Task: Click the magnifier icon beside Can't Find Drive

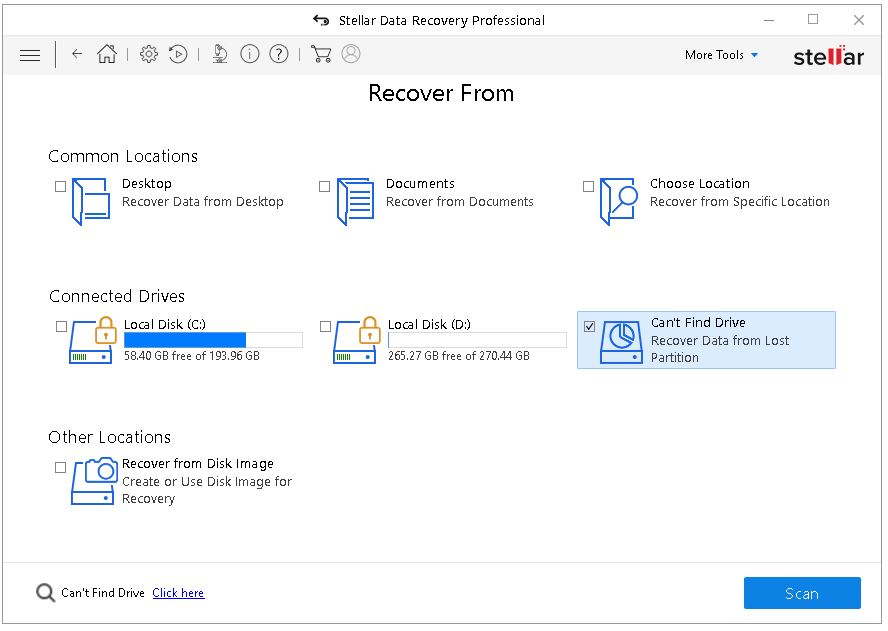Action: pos(45,593)
